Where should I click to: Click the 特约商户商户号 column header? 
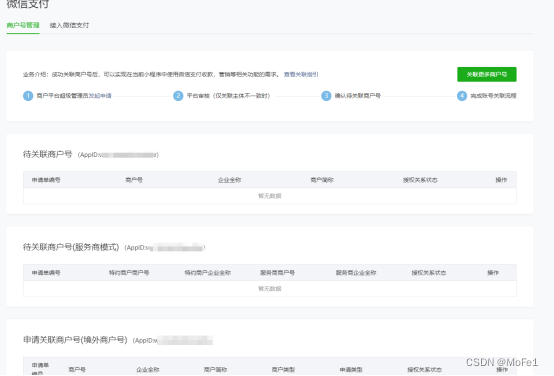129,272
